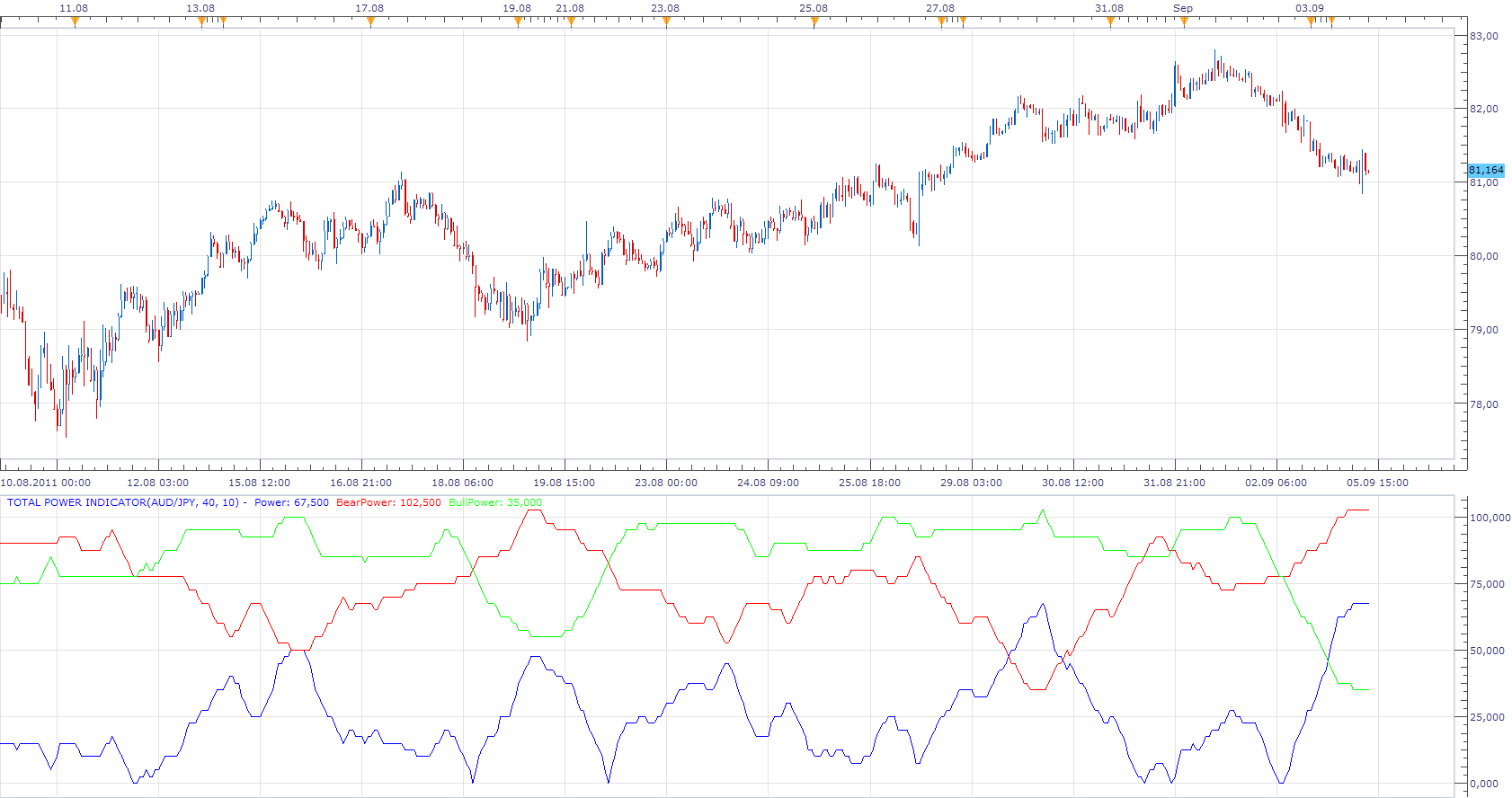Click the 79,00 price axis label
This screenshot has height=798, width=1512.
1484,330
